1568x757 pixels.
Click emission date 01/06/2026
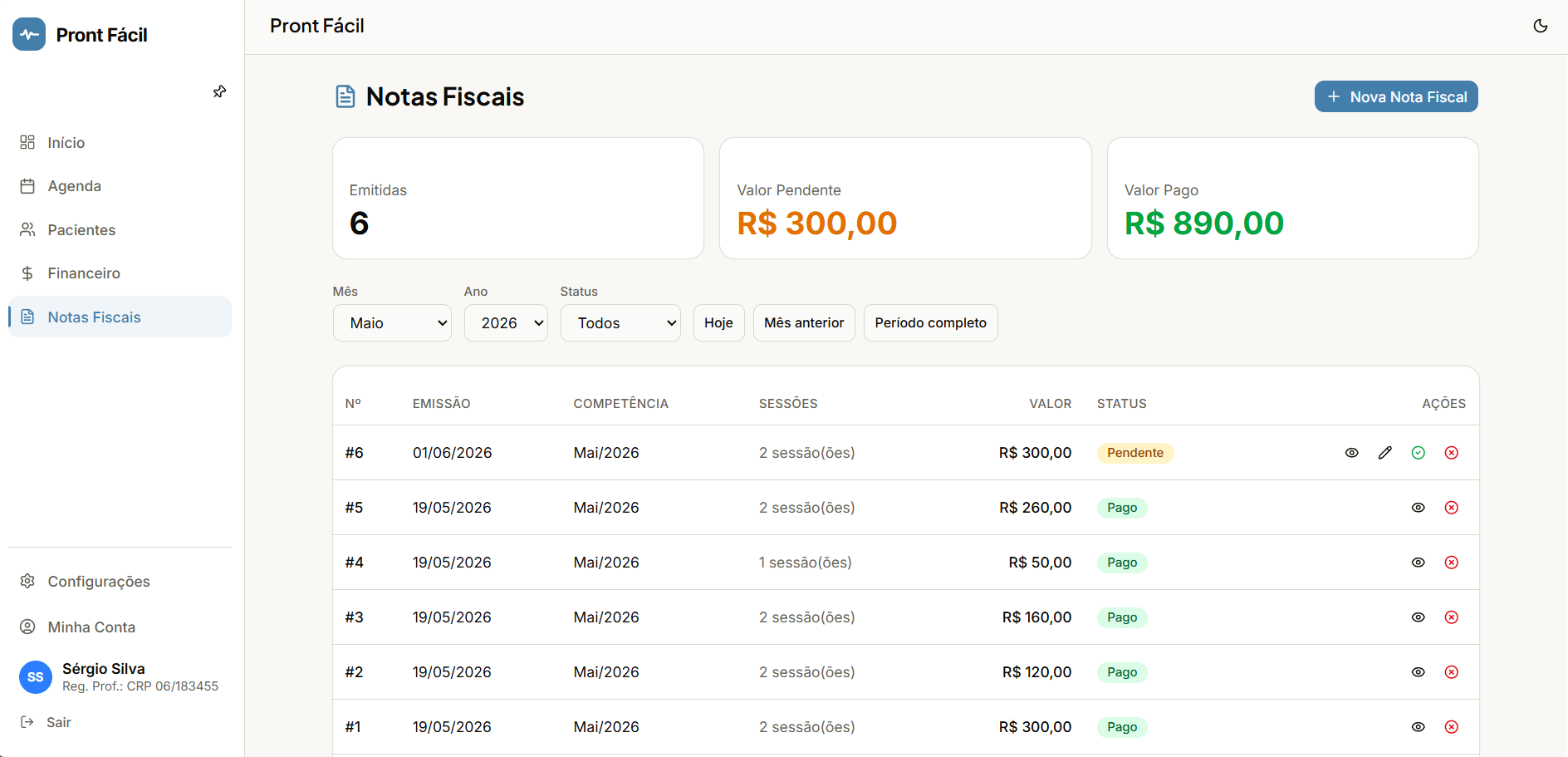[453, 453]
